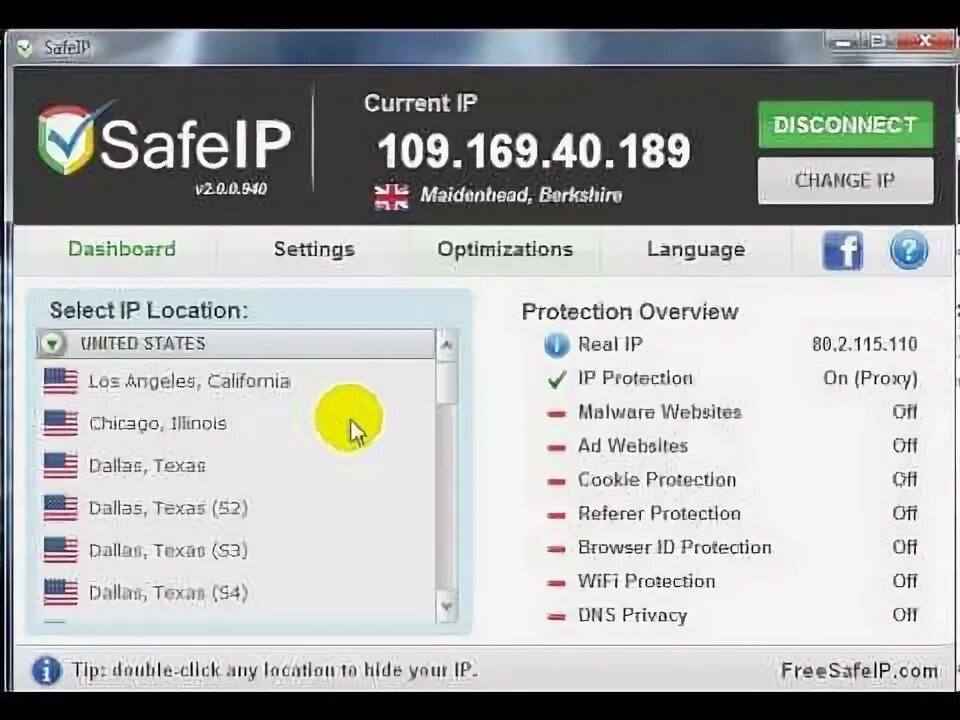Screen dimensions: 960x720
Task: Click the US flag for Dallas, Texas (S2)
Action: tap(61, 508)
